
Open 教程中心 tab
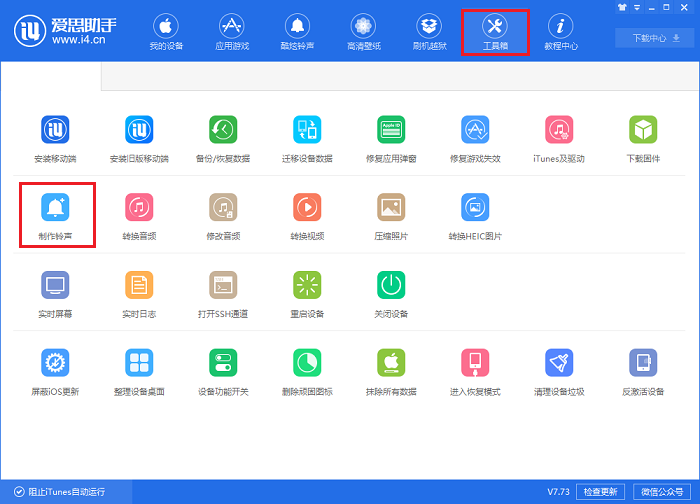click(x=561, y=32)
